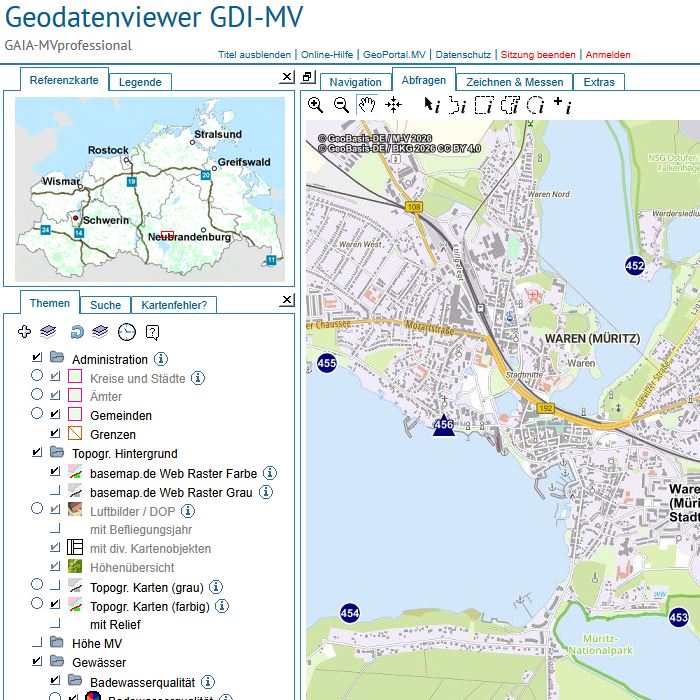Check the mit Relief checkbox

[55, 623]
